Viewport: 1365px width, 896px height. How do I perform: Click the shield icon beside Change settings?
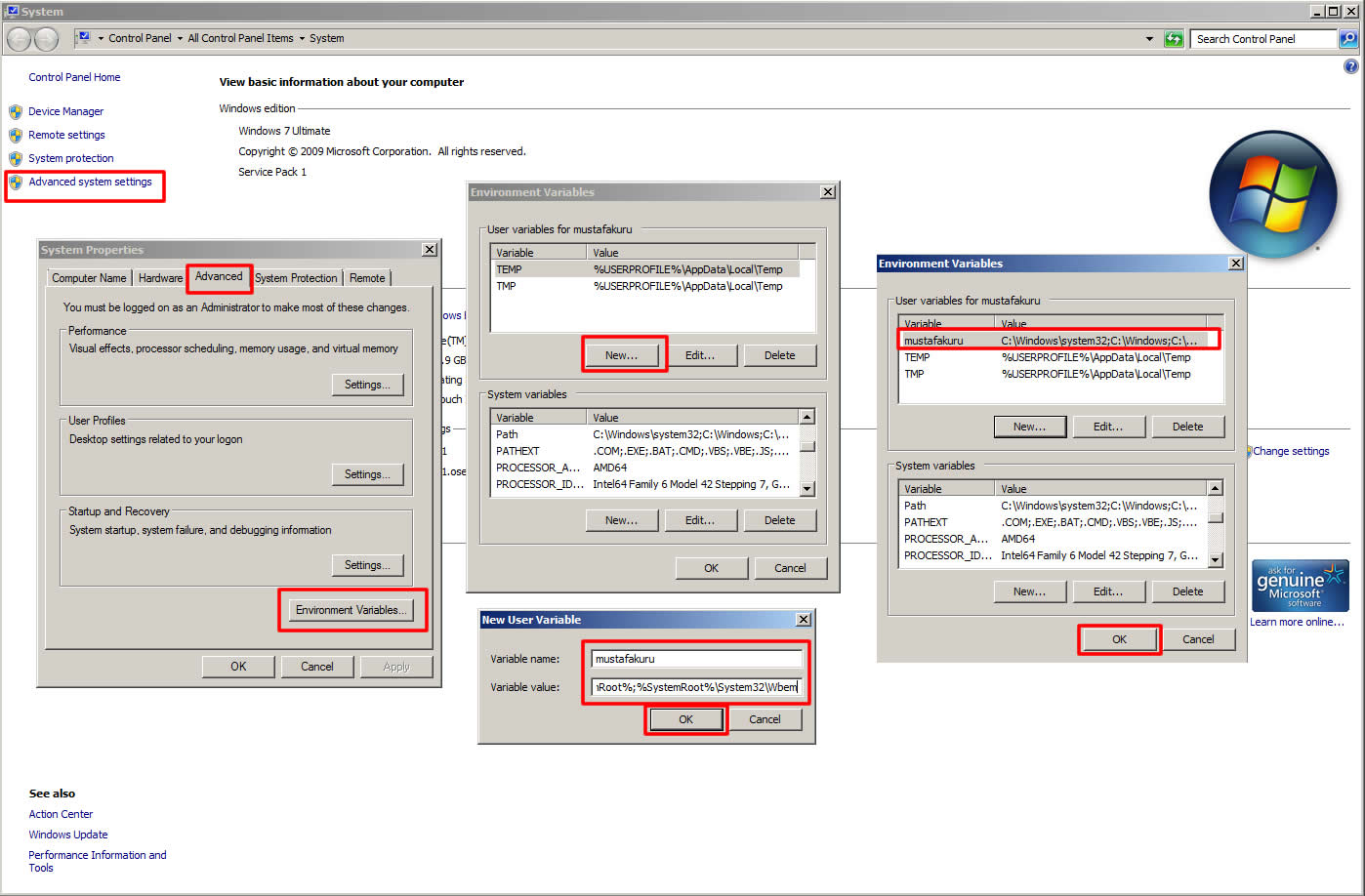coord(1248,452)
